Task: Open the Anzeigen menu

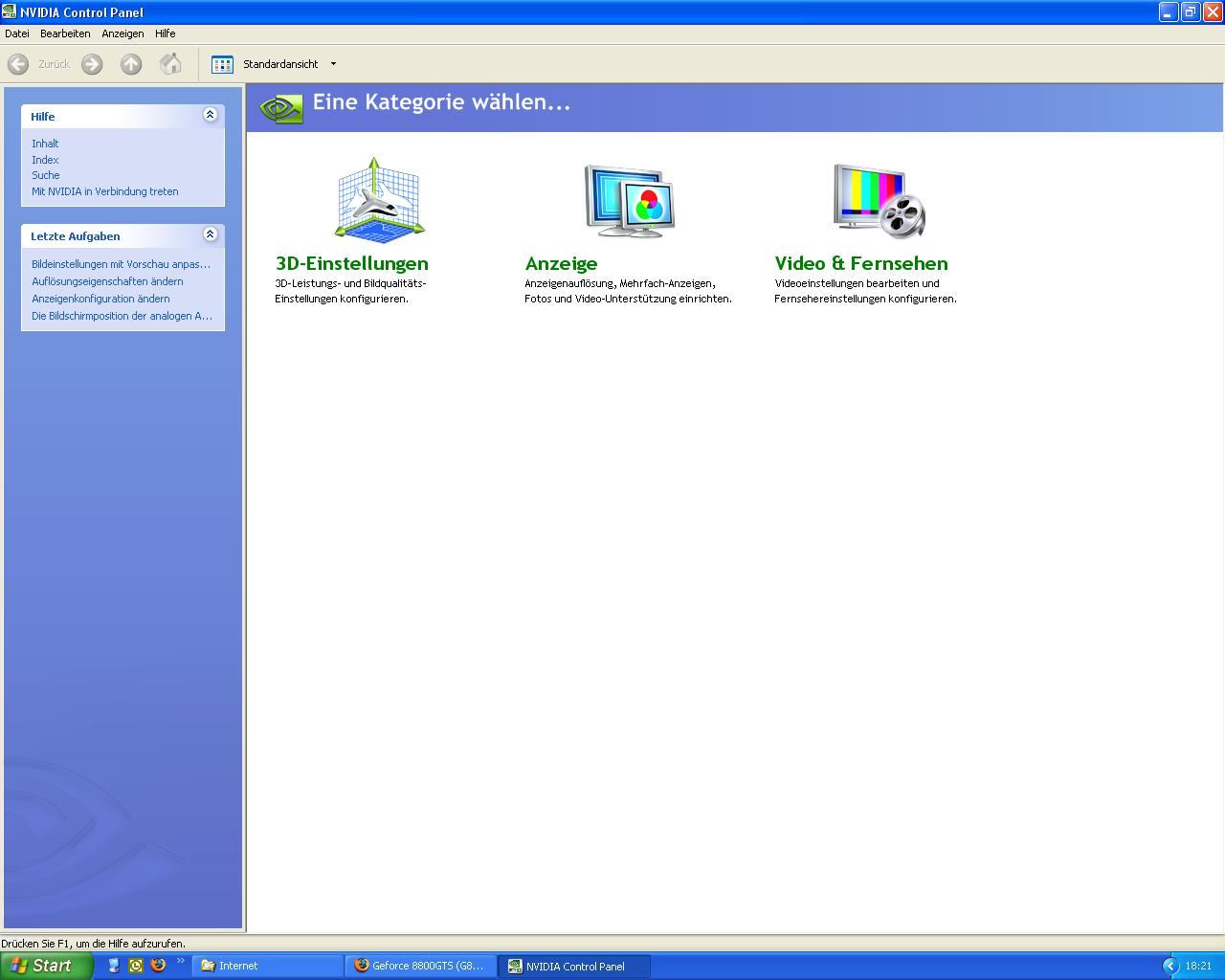Action: pos(122,33)
